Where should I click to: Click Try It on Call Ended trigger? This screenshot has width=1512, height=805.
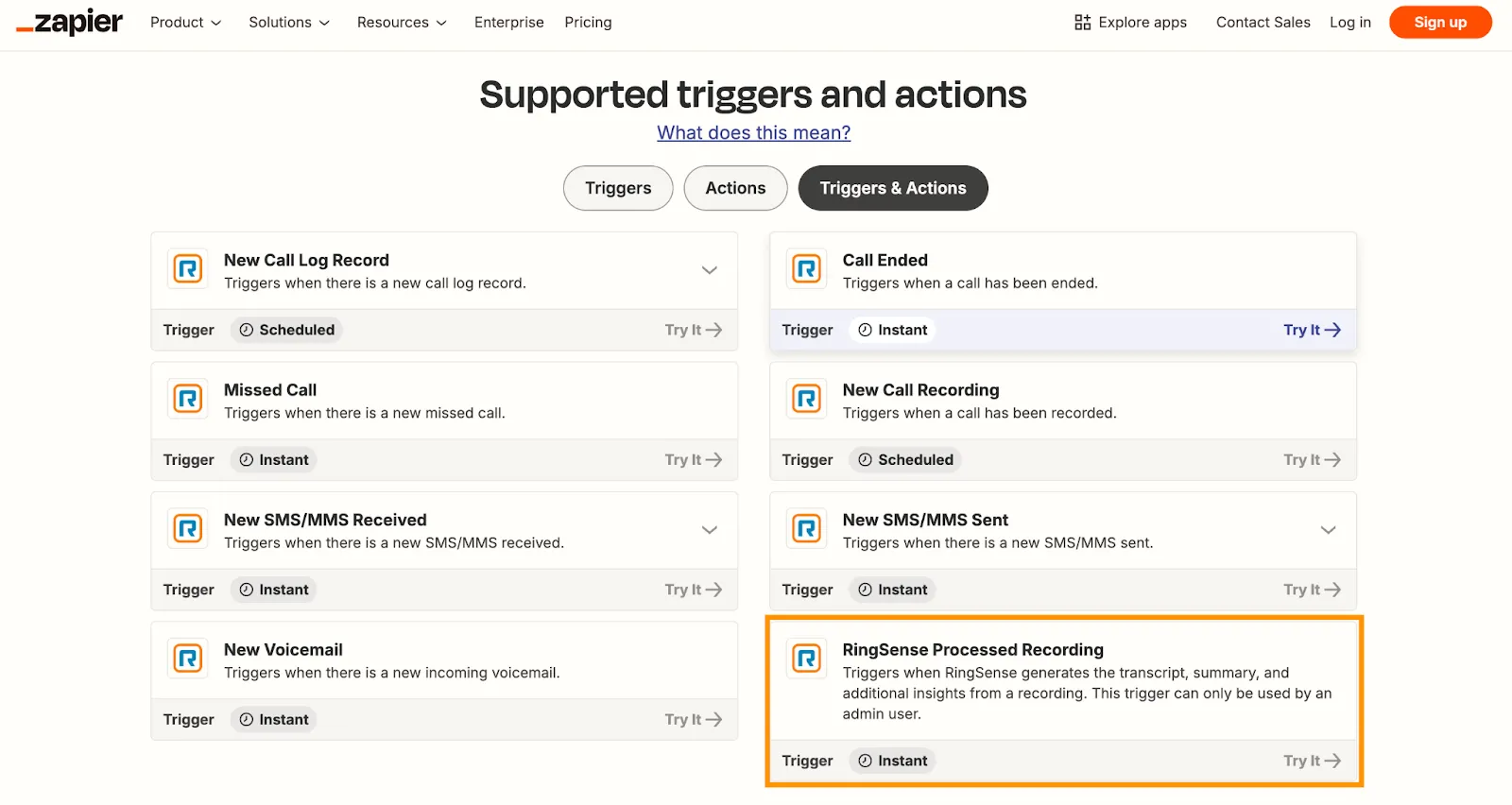[x=1311, y=330]
